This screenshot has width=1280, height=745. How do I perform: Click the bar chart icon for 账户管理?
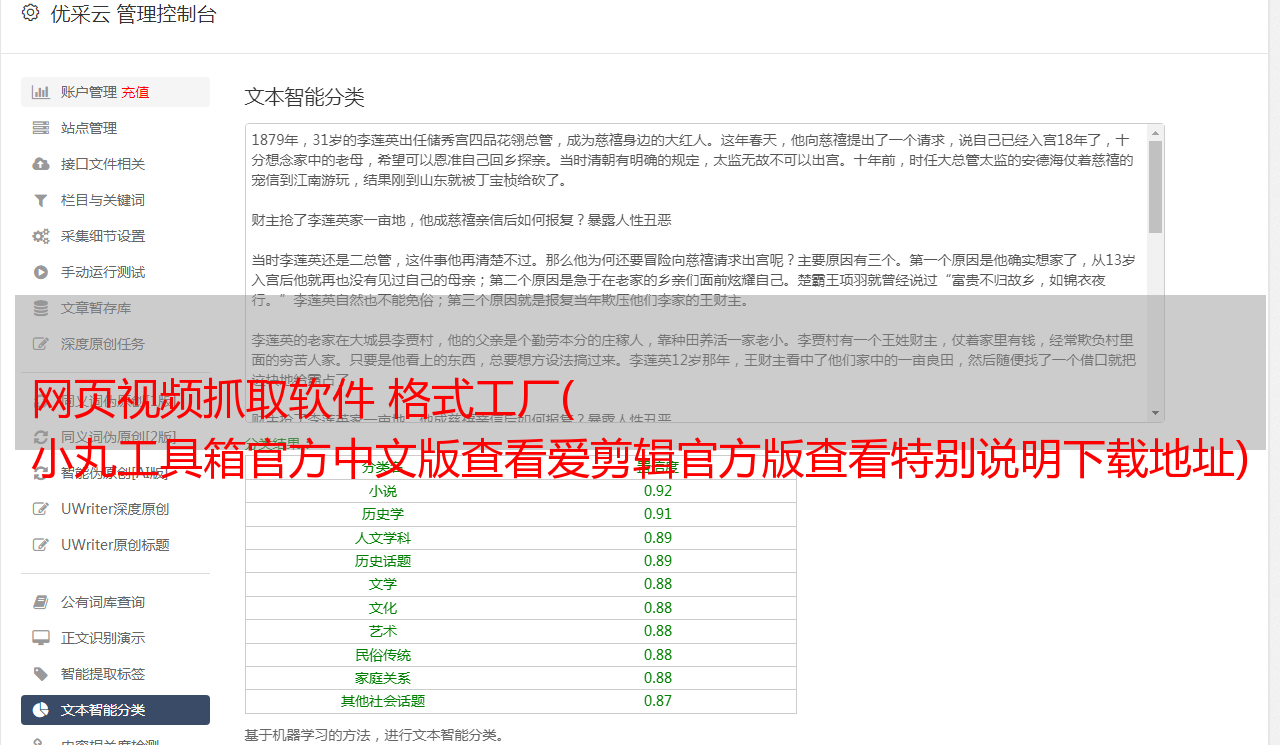pyautogui.click(x=41, y=92)
